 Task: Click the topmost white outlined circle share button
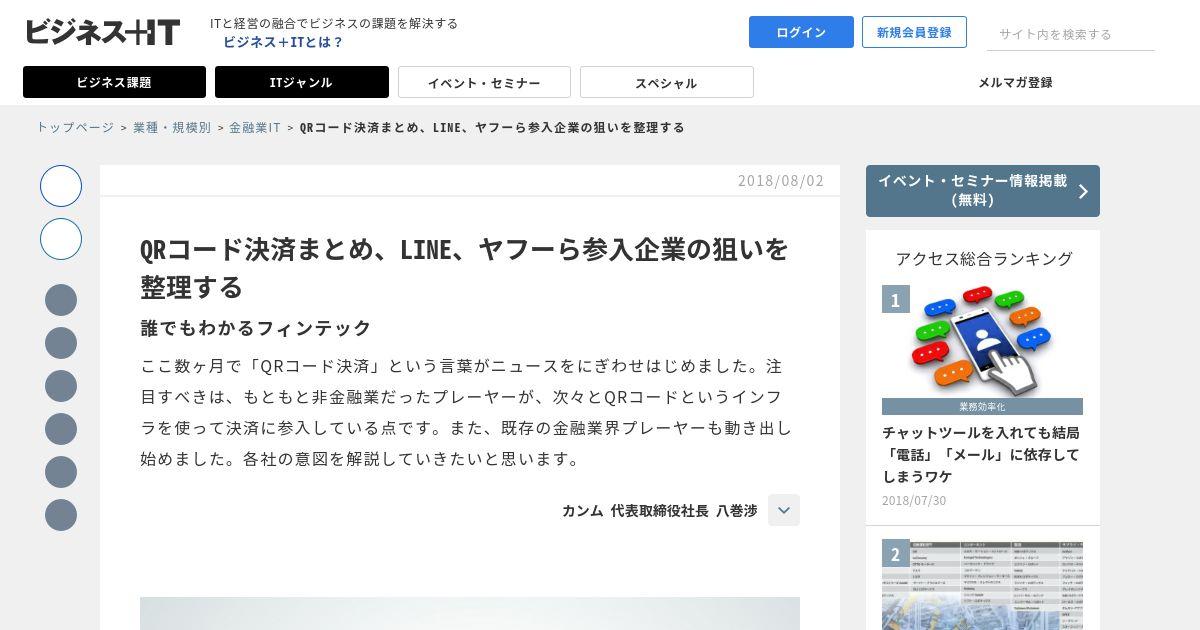pos(61,186)
